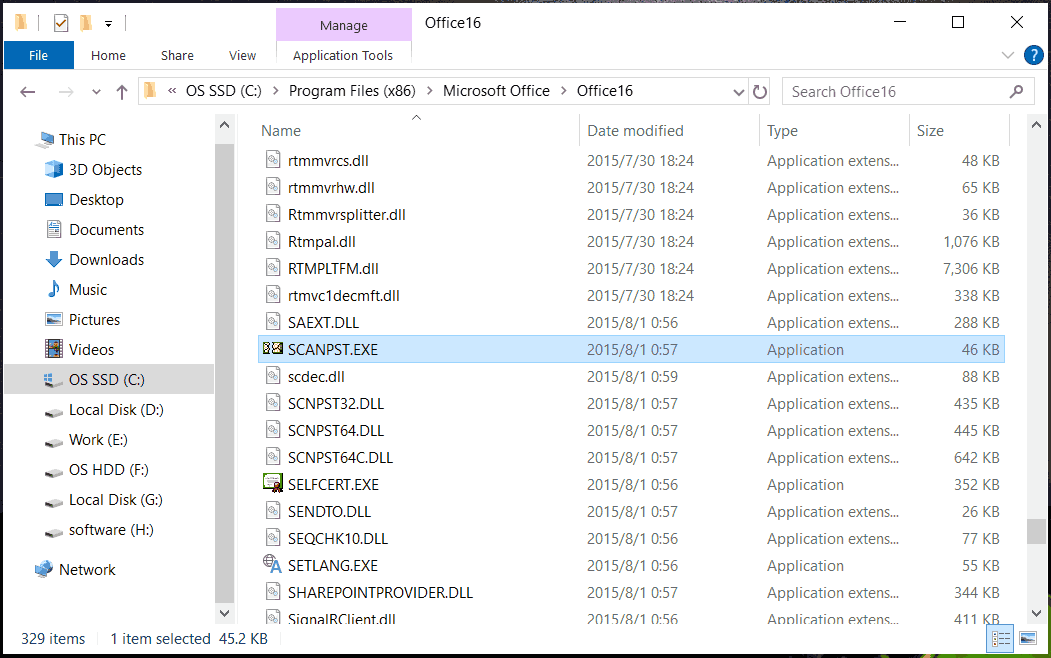
Task: Select the SEQCHK10.DLL file name
Action: click(338, 539)
